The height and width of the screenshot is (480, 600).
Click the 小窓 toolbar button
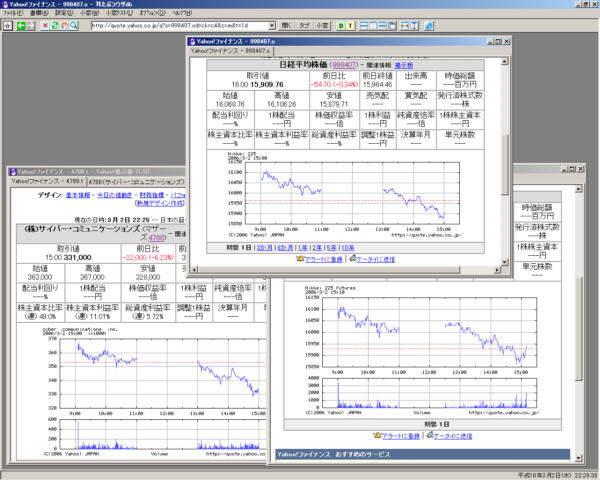(322, 26)
